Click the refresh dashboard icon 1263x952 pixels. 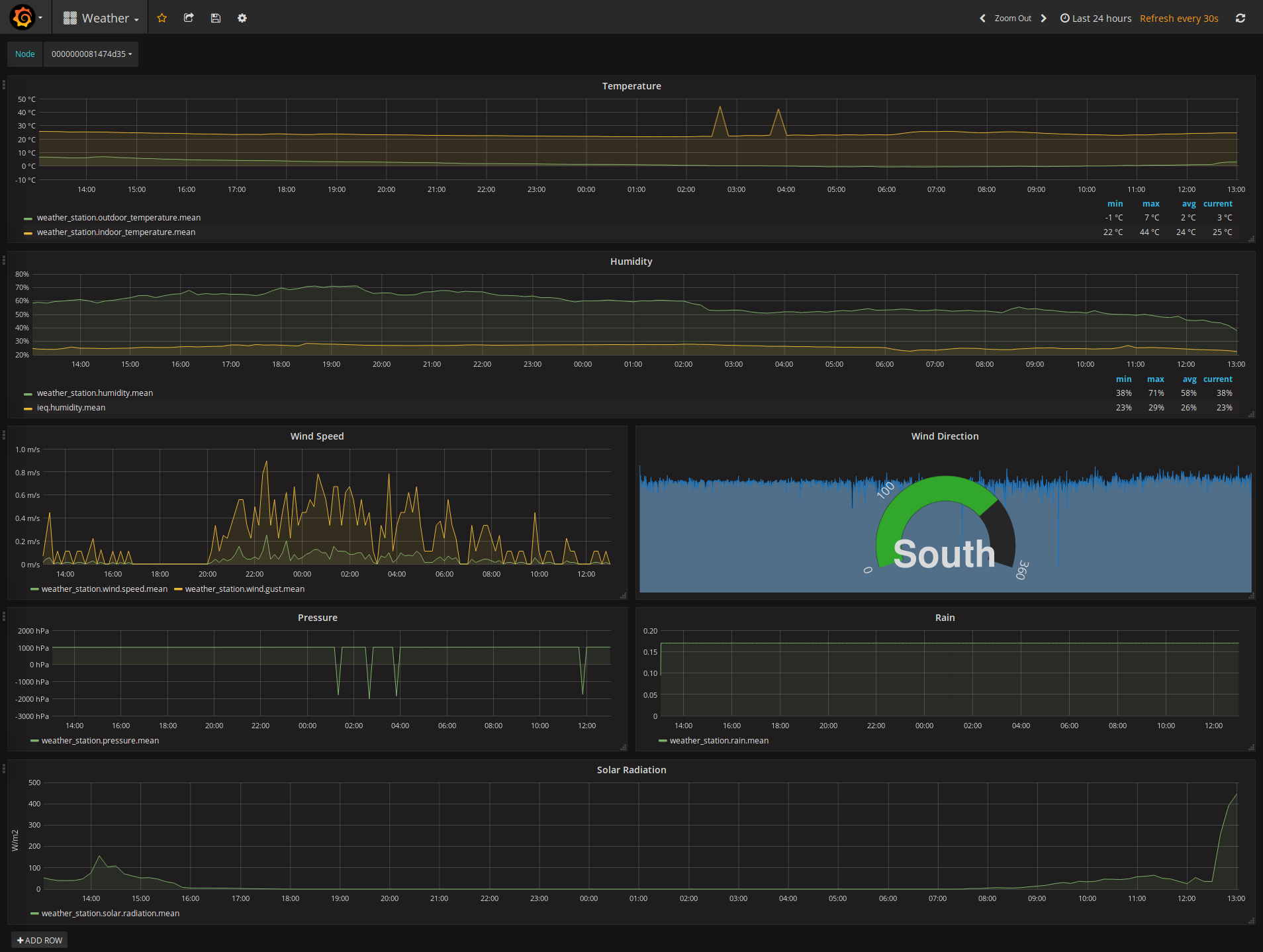coord(1240,19)
